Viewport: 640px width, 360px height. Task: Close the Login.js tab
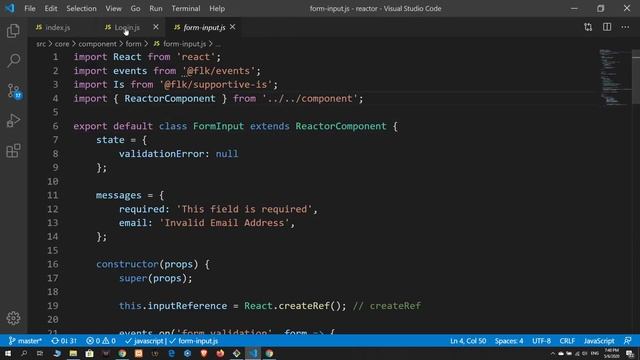(156, 27)
